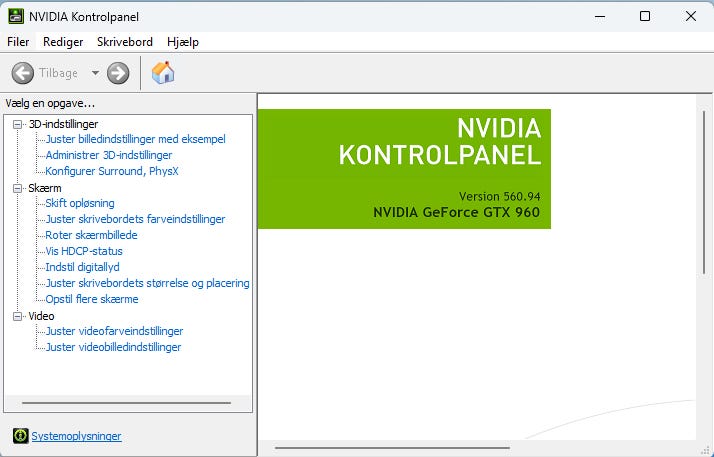Click the Back arrow button
The image size is (714, 457).
(x=23, y=73)
